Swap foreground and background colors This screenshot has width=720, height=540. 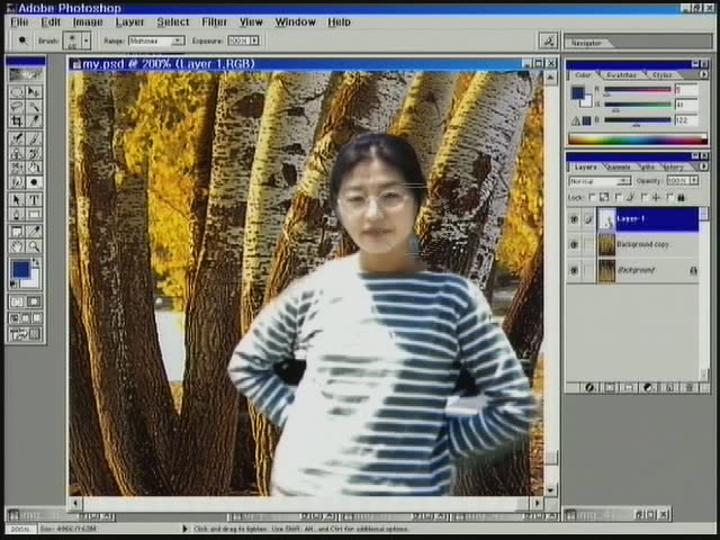point(36,263)
